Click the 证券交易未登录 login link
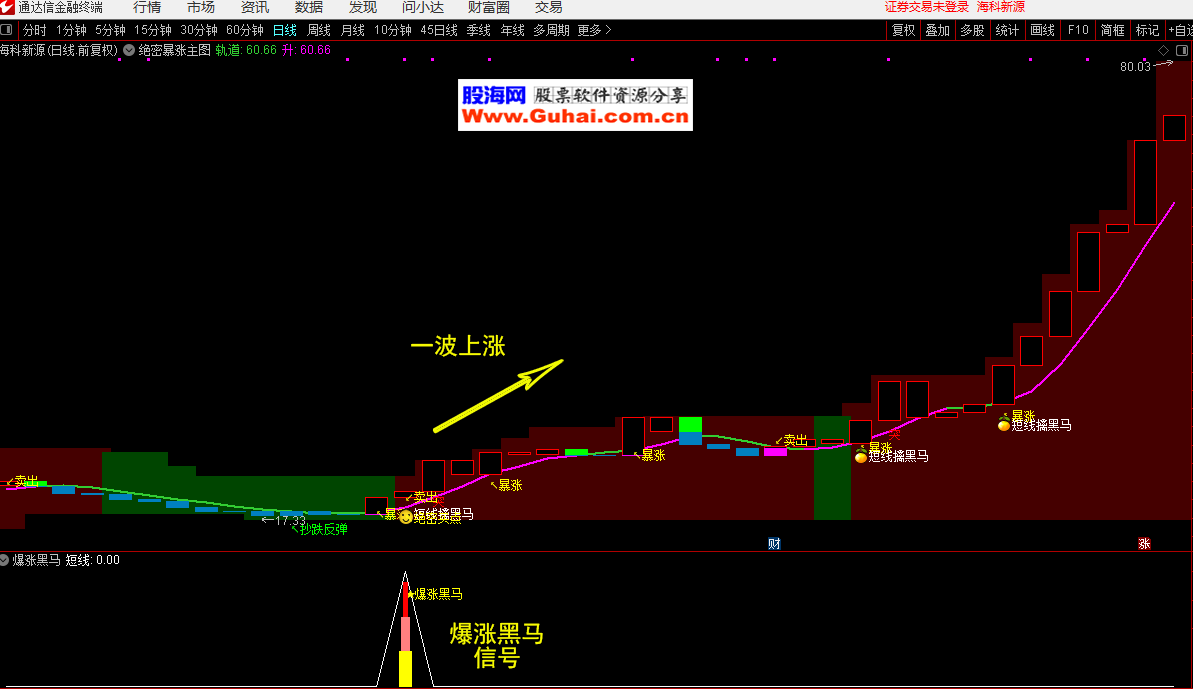Screen dimensions: 1193x689 point(927,8)
